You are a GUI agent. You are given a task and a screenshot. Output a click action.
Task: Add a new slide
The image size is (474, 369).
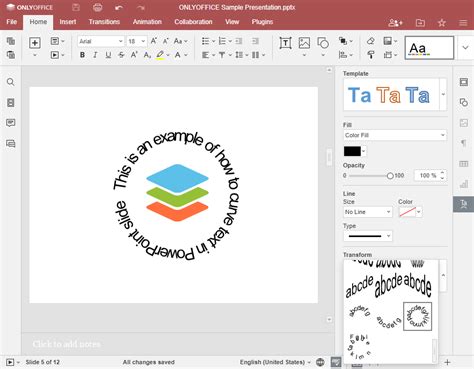[x=35, y=43]
